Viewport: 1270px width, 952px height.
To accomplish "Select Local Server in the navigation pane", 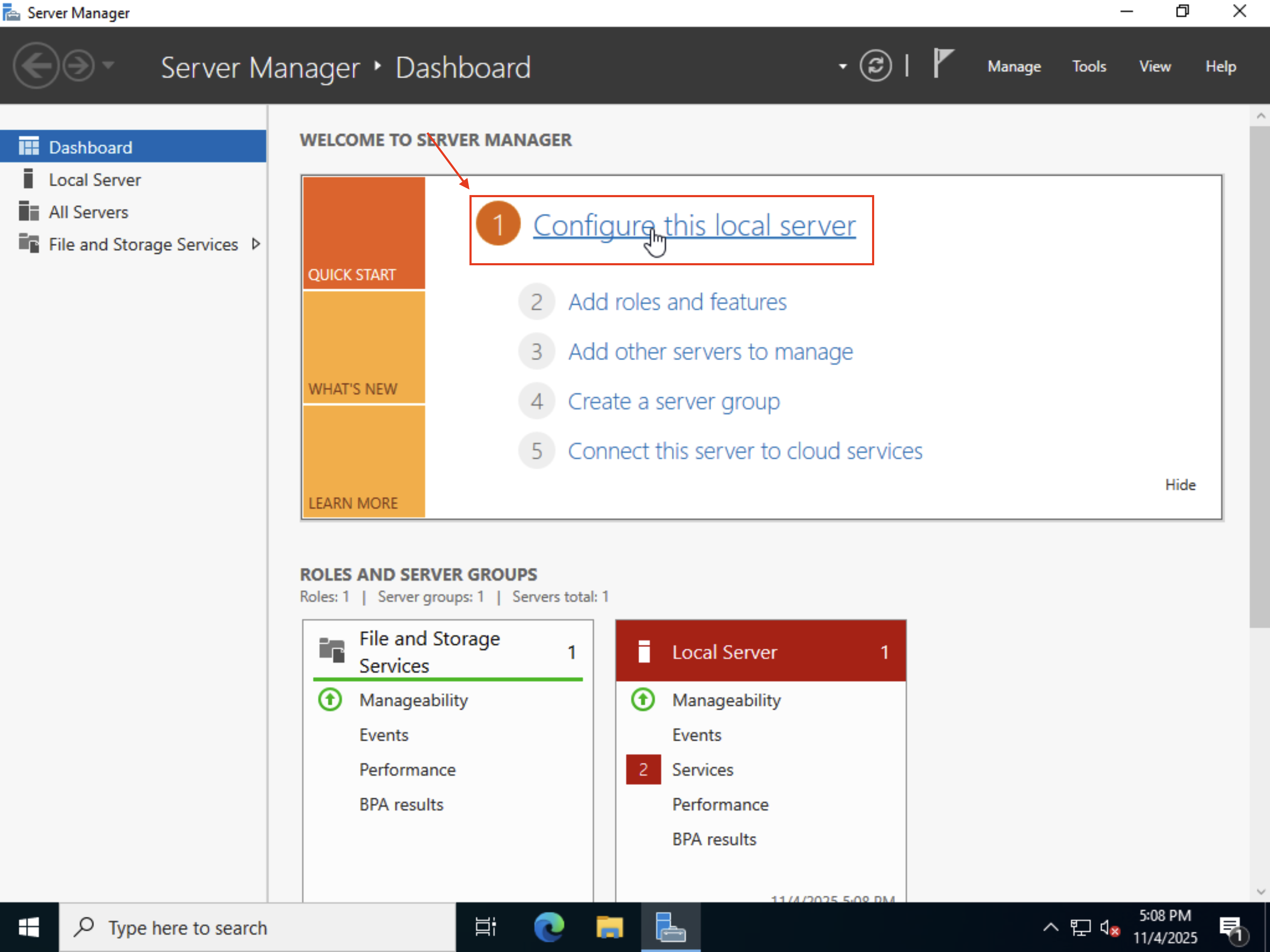I will [94, 179].
